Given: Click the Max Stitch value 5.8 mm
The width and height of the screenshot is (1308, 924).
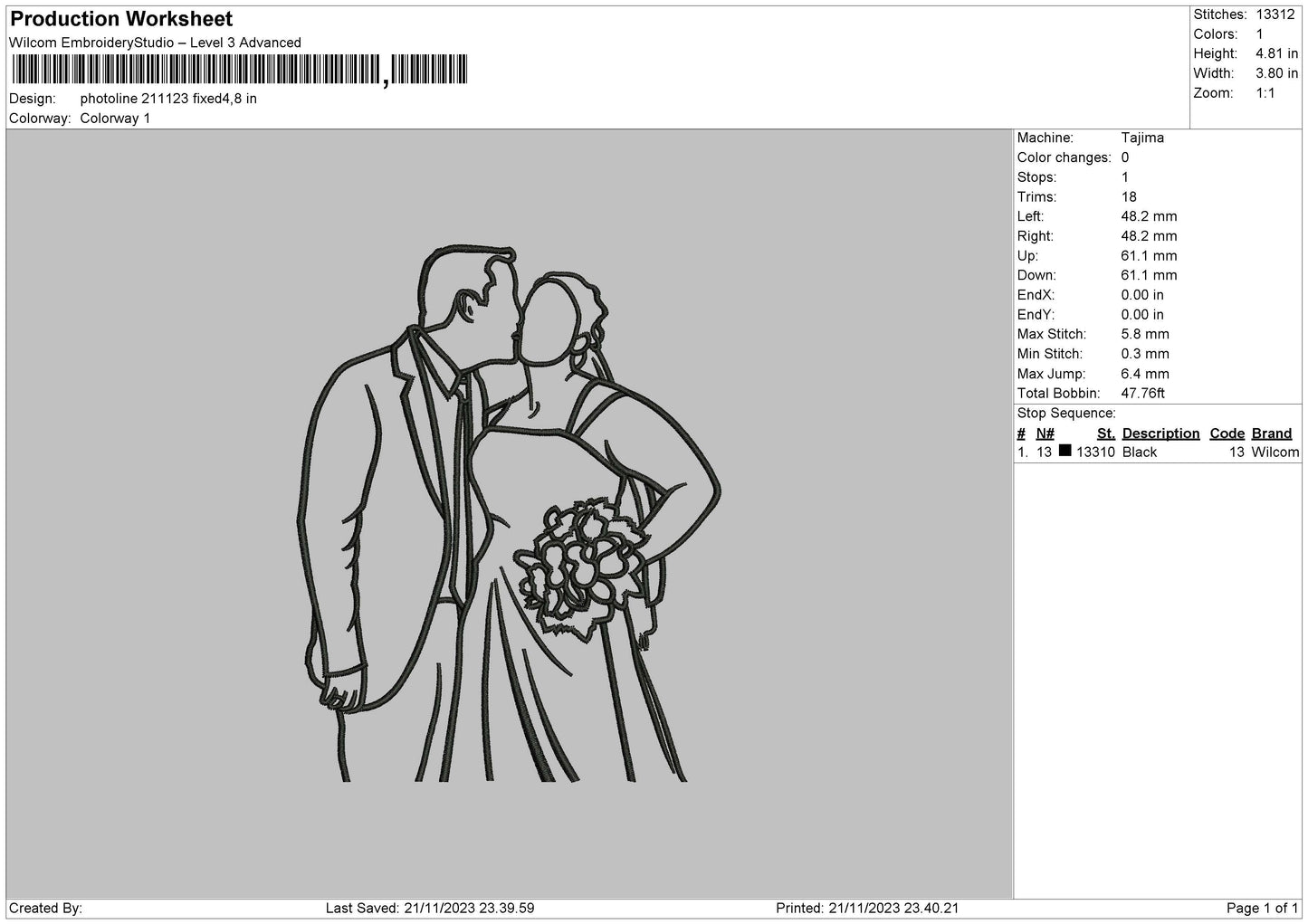Looking at the screenshot, I should point(1145,334).
